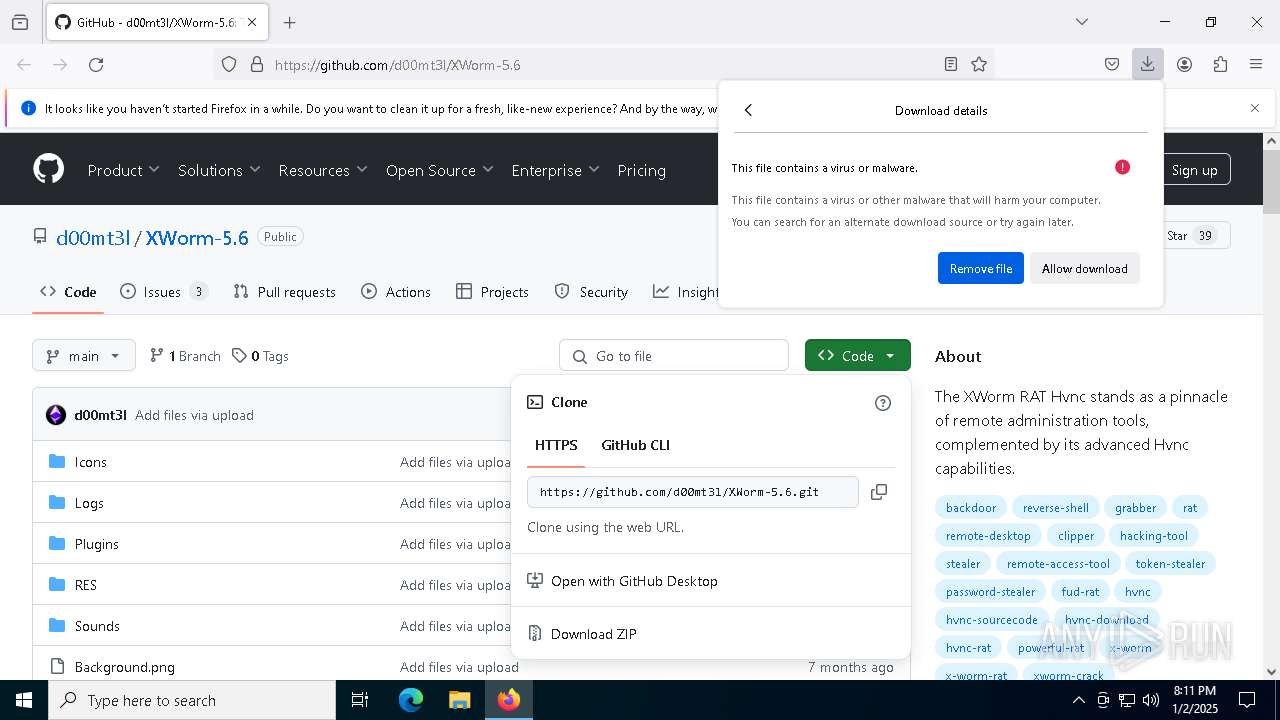Expand the Resources menu

(323, 170)
